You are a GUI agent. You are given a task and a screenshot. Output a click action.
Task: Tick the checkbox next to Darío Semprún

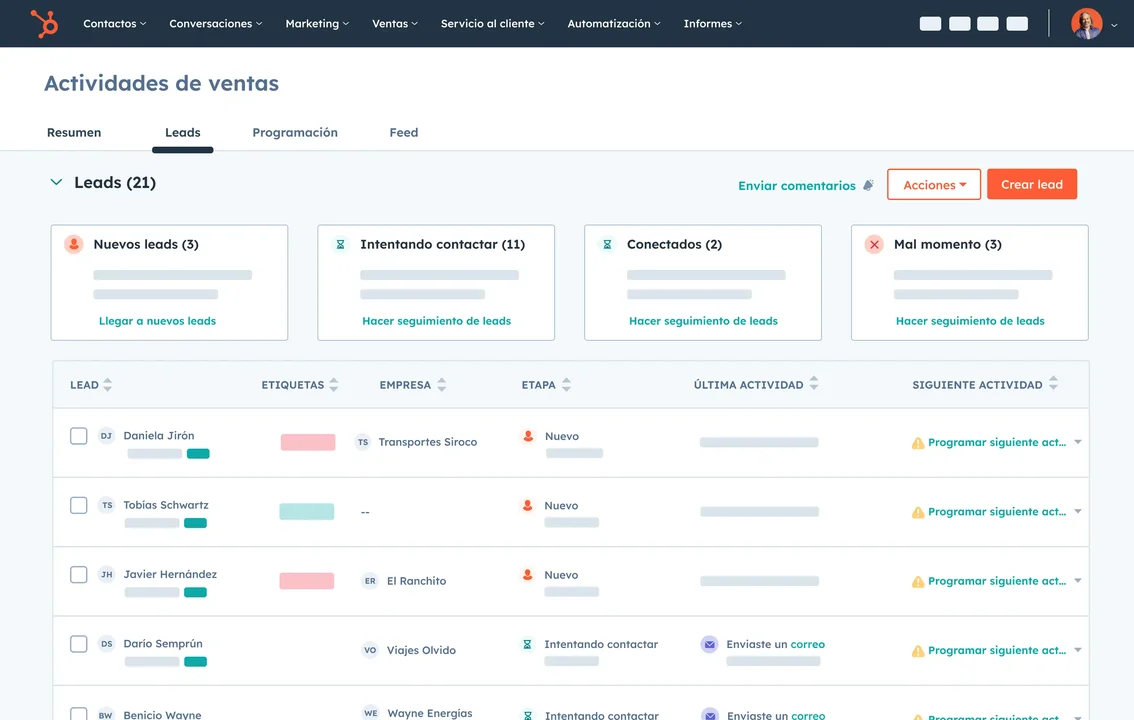79,644
